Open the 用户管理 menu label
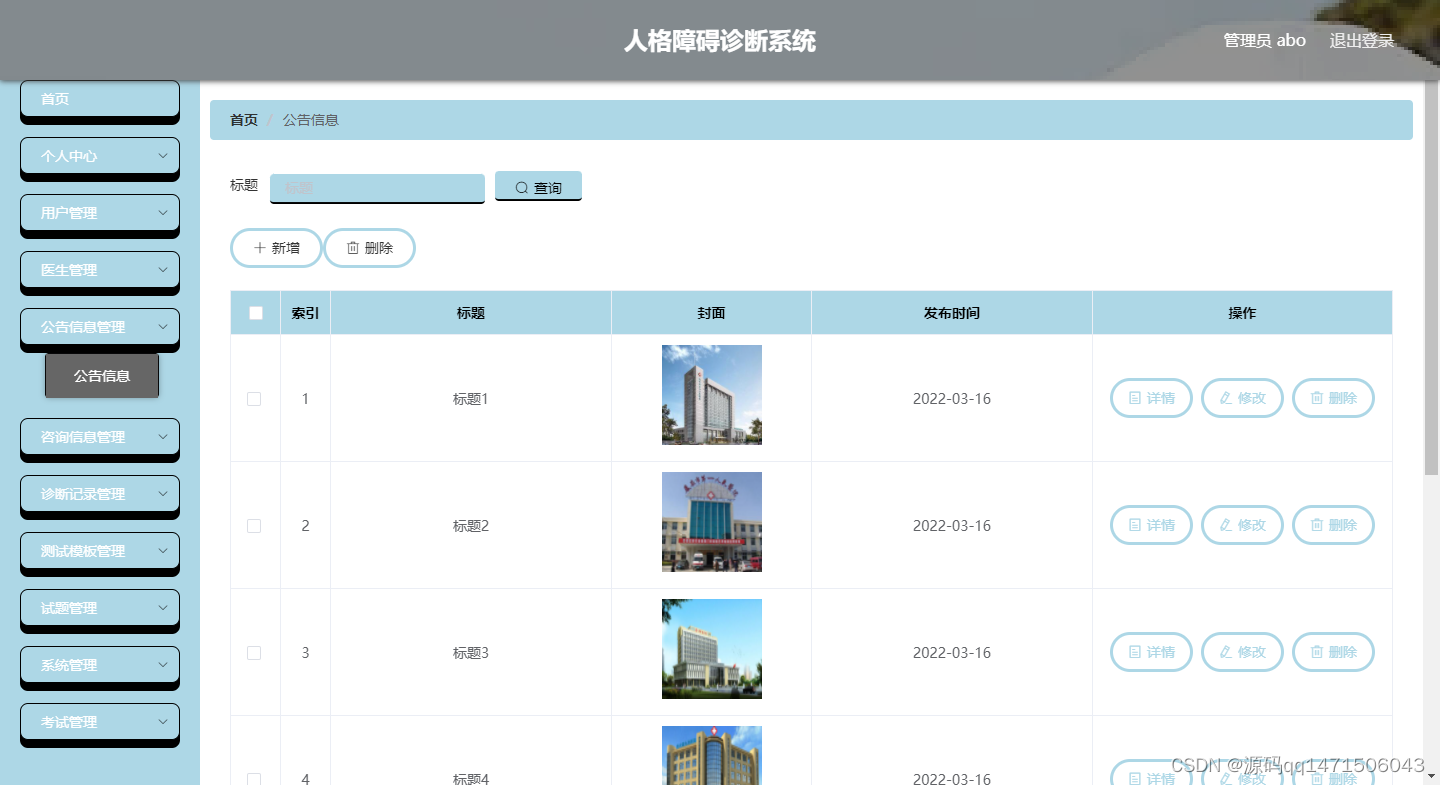The height and width of the screenshot is (785, 1440). pyautogui.click(x=69, y=213)
